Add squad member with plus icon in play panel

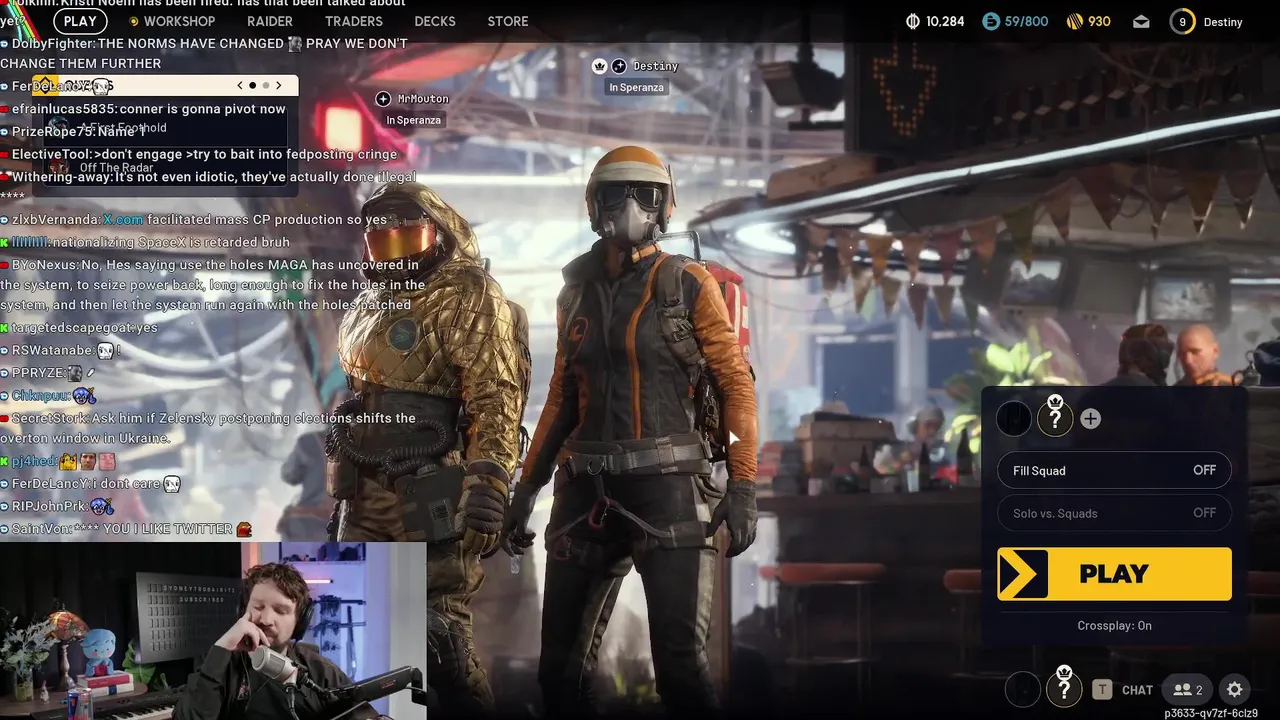pyautogui.click(x=1090, y=419)
